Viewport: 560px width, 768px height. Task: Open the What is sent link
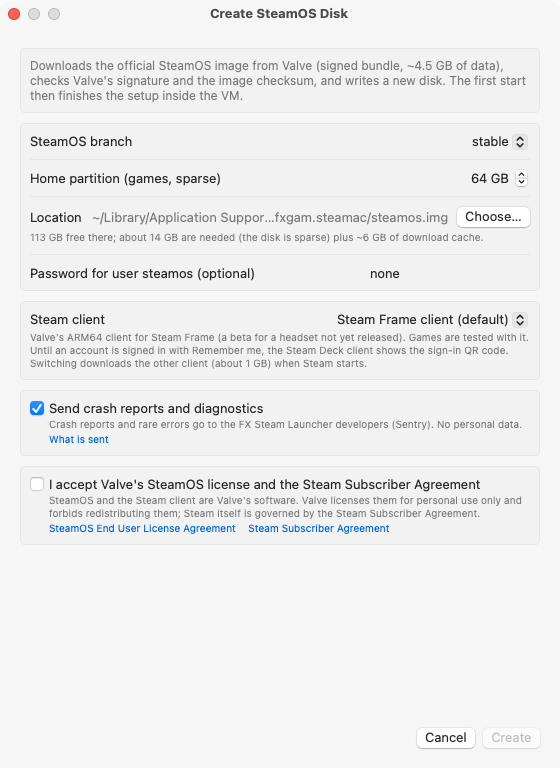(x=78, y=439)
